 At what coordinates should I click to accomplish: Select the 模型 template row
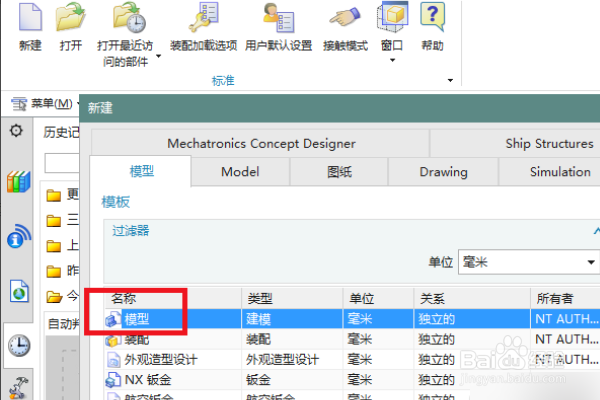(x=352, y=319)
